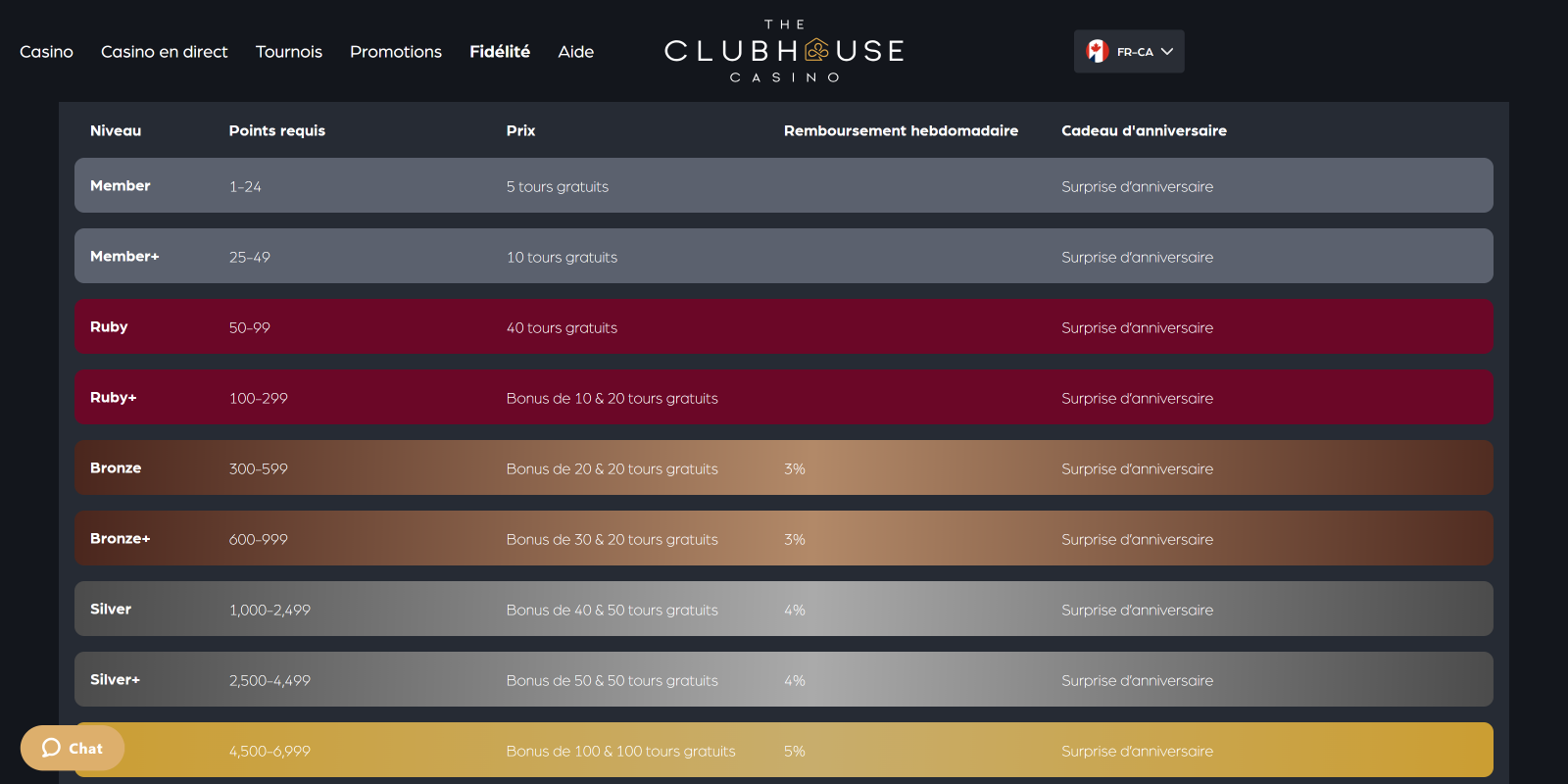Click points value 300-599
Viewport: 1568px width, 784px height.
pyautogui.click(x=259, y=468)
